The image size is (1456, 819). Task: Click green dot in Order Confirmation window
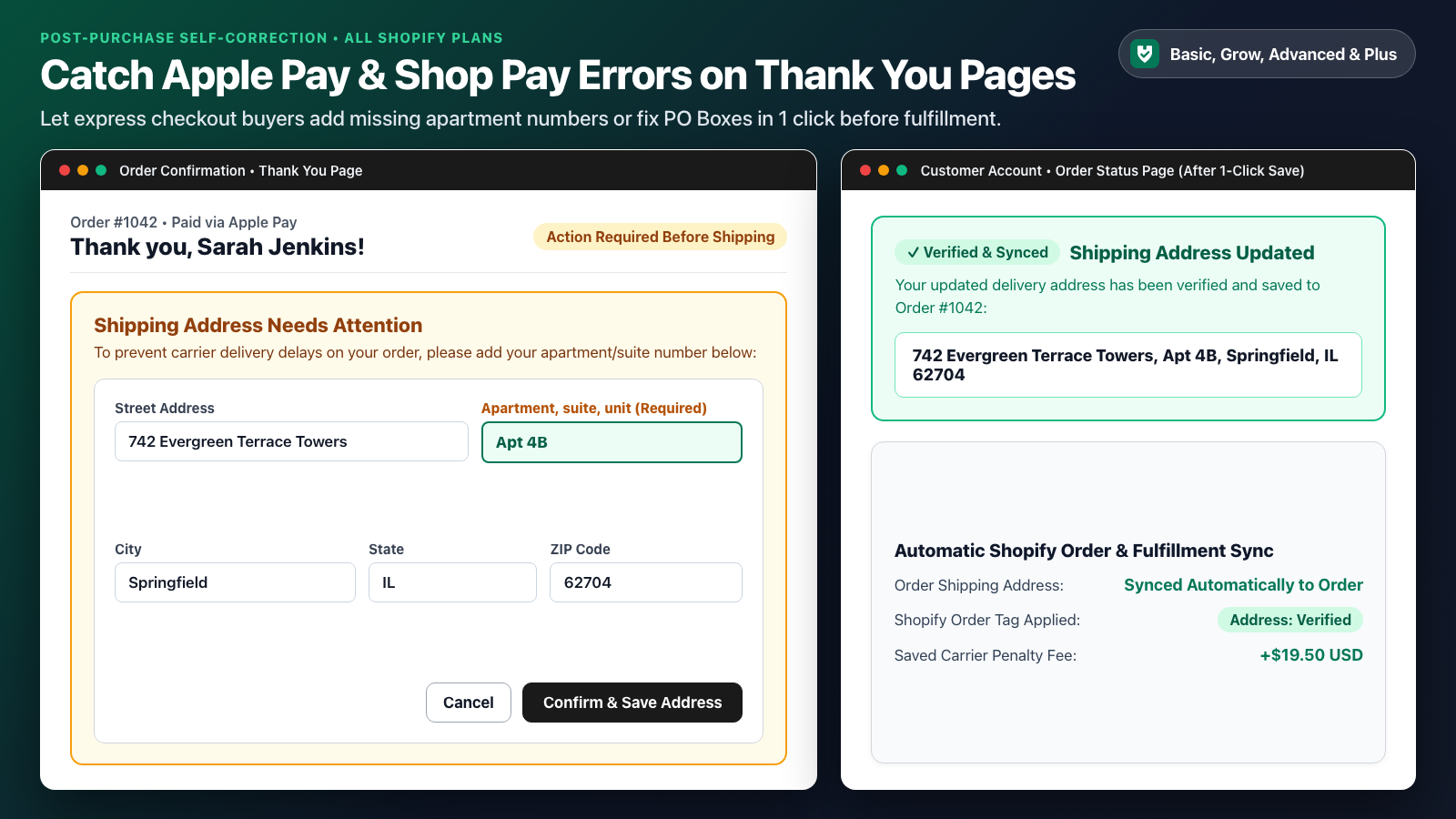(101, 170)
